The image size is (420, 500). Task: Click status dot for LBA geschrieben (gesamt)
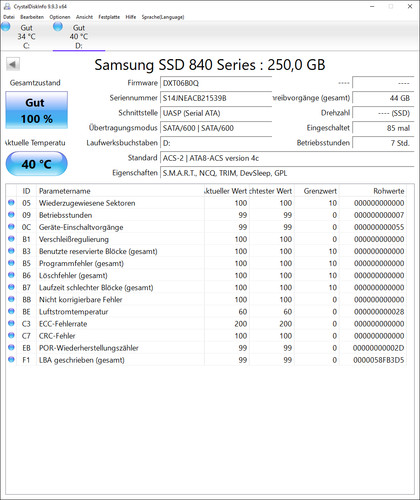[x=11, y=359]
